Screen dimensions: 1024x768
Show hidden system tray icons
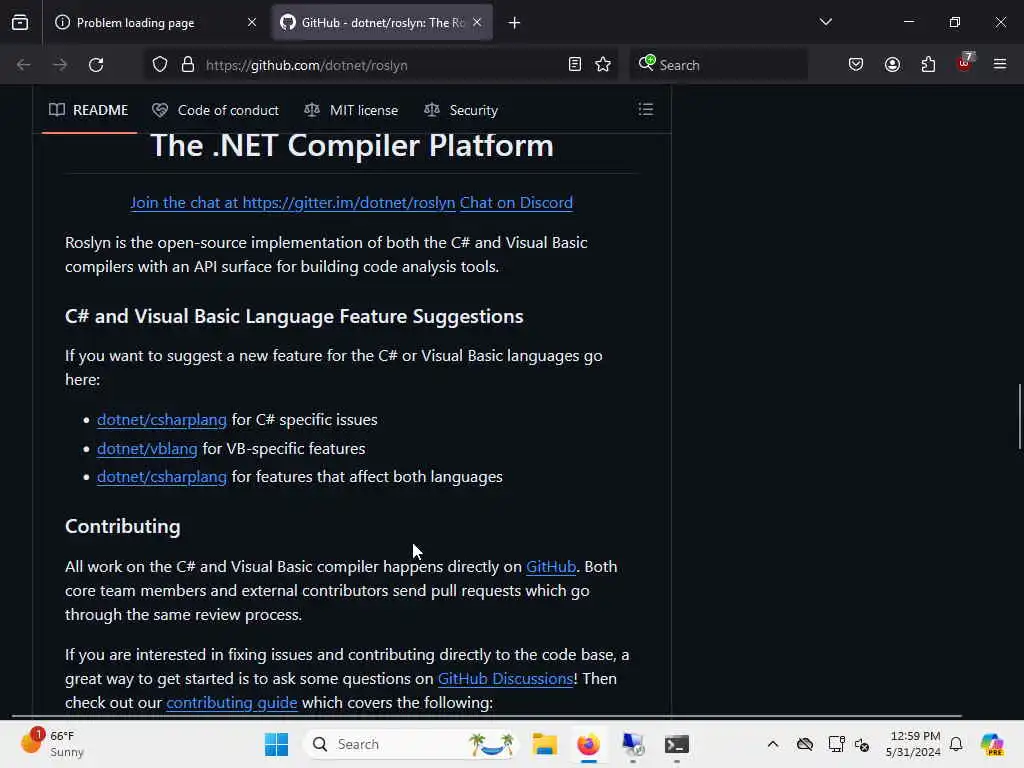tap(773, 744)
